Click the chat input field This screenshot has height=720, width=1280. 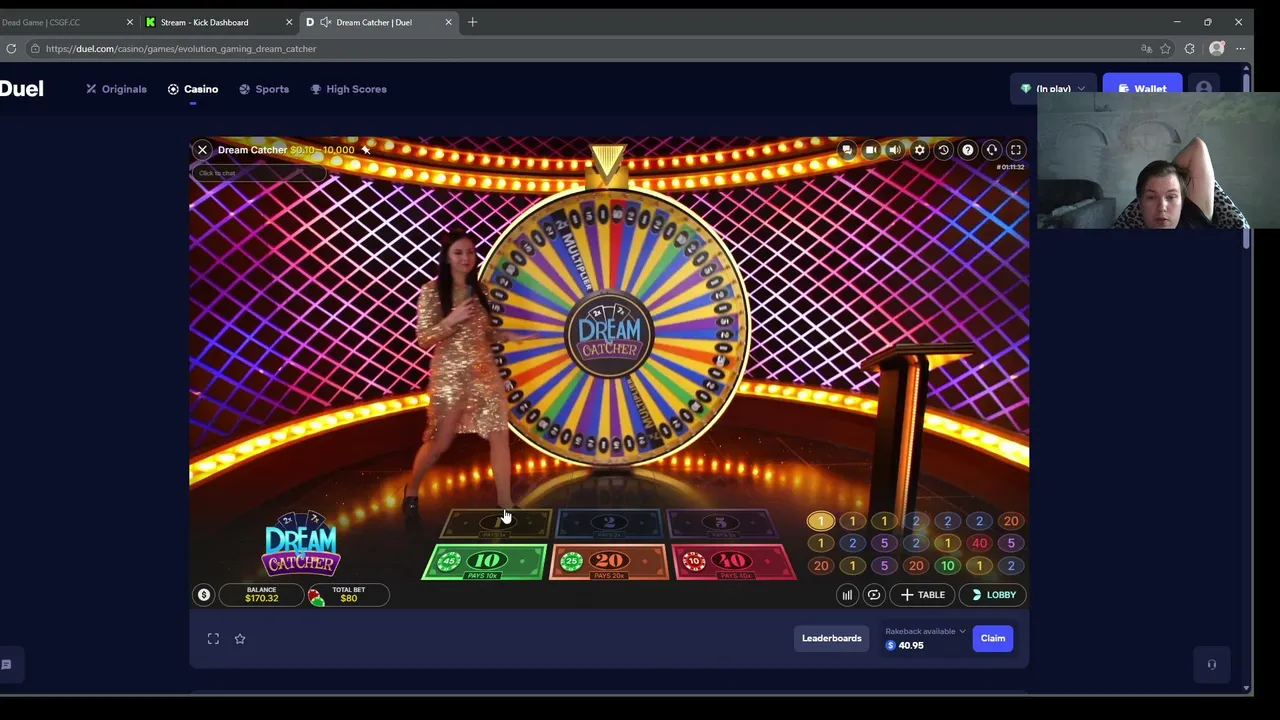coord(259,173)
